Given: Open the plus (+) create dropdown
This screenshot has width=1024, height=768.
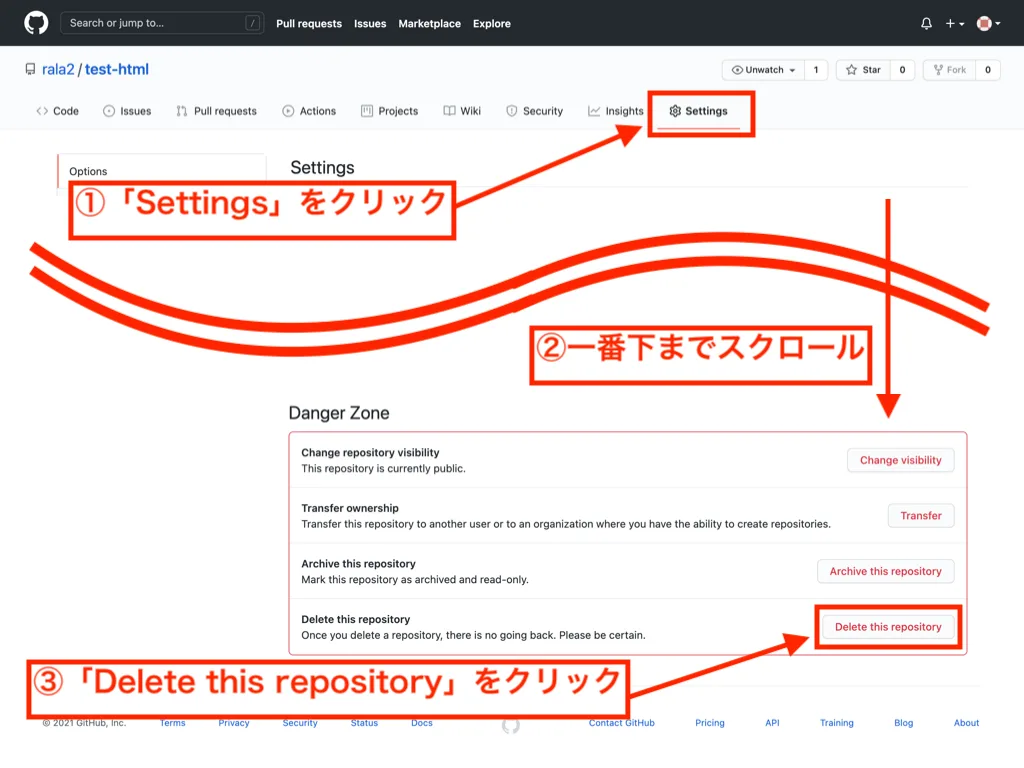Looking at the screenshot, I should coord(948,22).
